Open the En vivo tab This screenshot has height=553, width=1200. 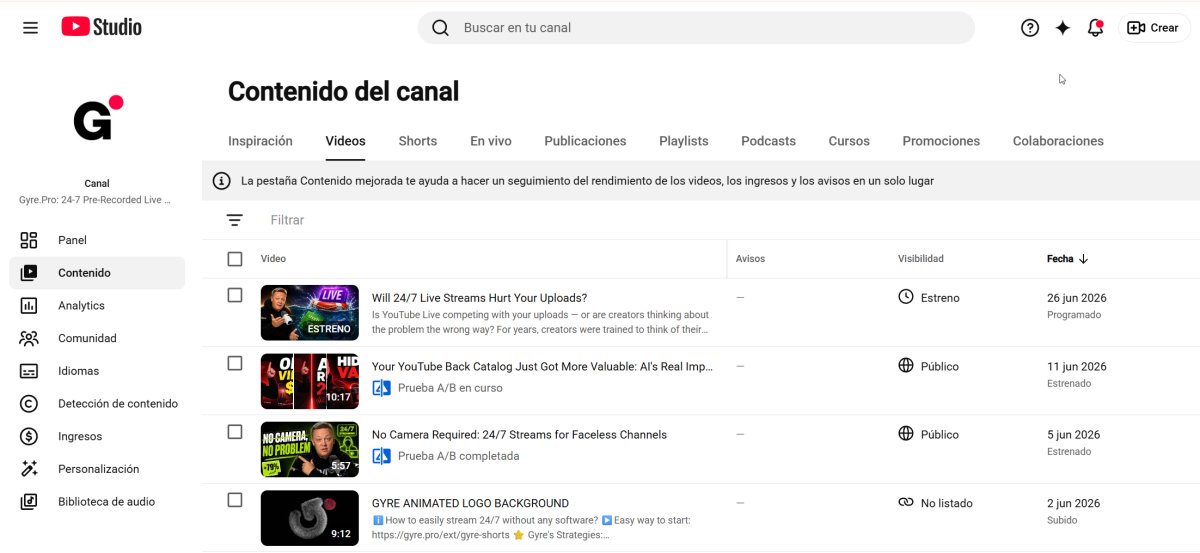point(491,141)
